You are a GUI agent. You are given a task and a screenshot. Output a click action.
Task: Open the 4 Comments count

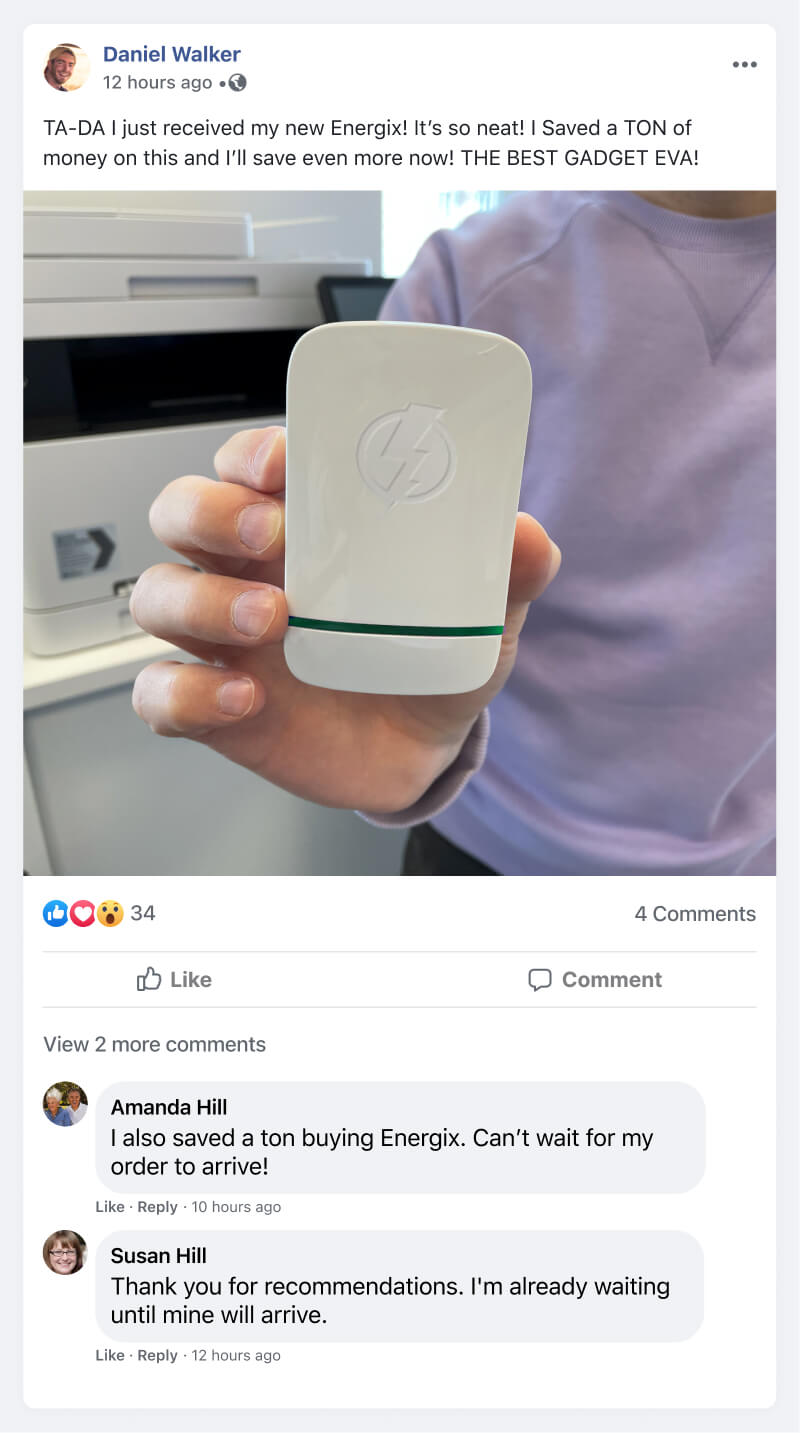tap(695, 914)
